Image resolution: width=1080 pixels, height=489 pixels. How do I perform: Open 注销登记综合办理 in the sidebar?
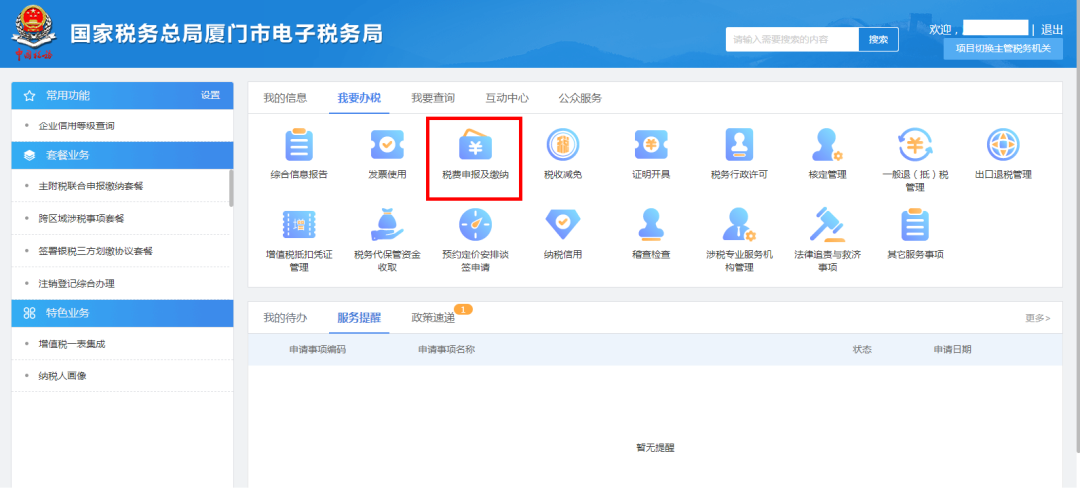click(76, 283)
